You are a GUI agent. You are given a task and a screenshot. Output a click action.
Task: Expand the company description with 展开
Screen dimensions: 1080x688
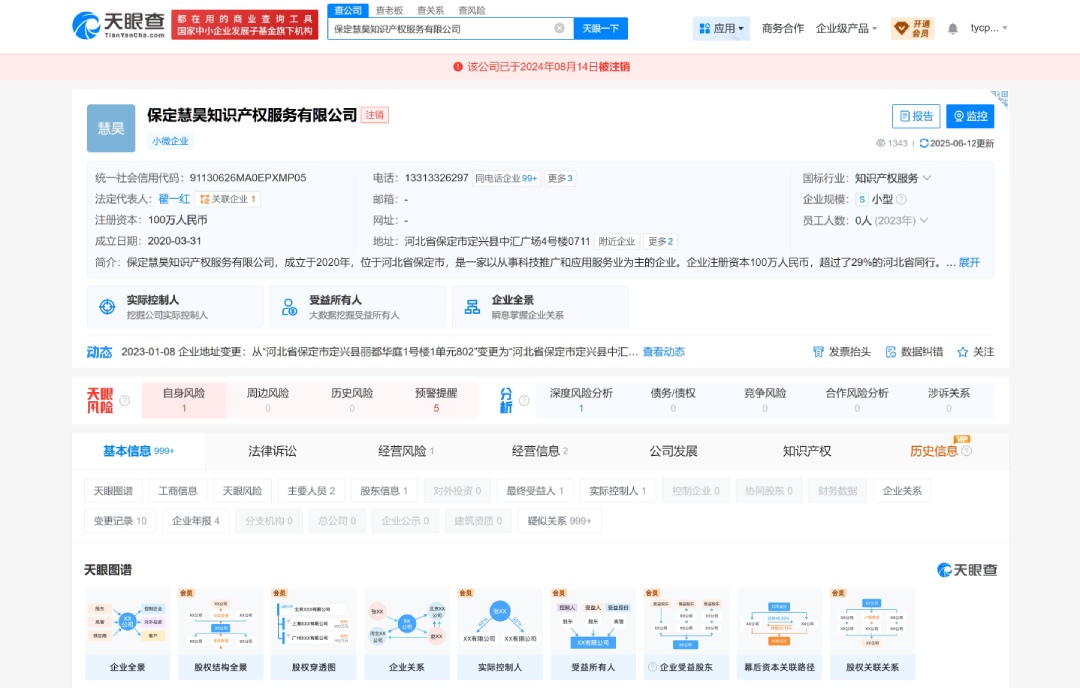point(969,263)
